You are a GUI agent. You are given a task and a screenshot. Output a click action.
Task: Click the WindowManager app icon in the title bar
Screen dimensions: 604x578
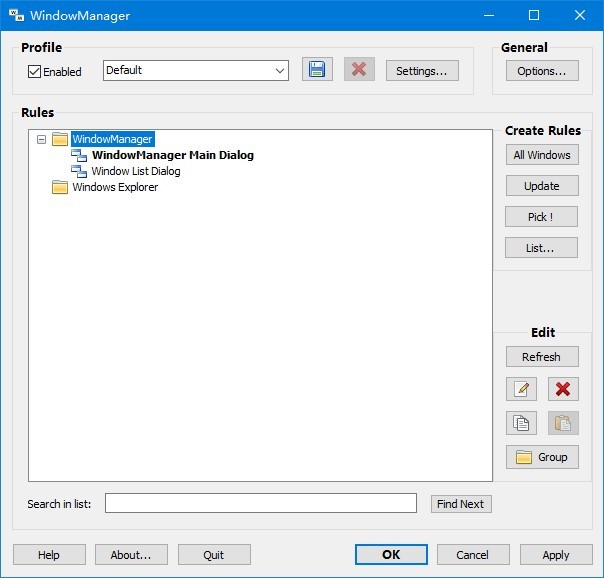(x=17, y=15)
